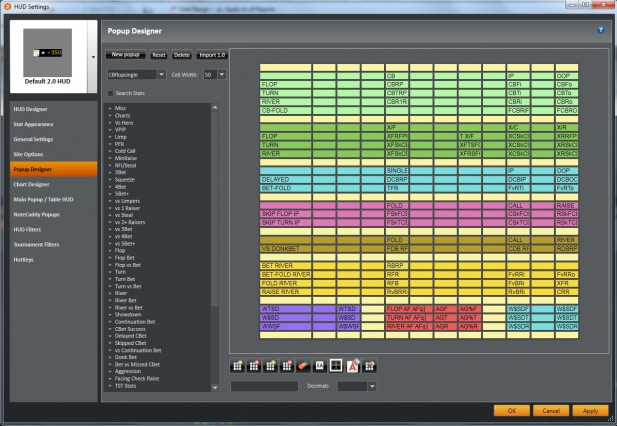The height and width of the screenshot is (426, 617).
Task: Open the General Settings section
Action: click(54, 139)
